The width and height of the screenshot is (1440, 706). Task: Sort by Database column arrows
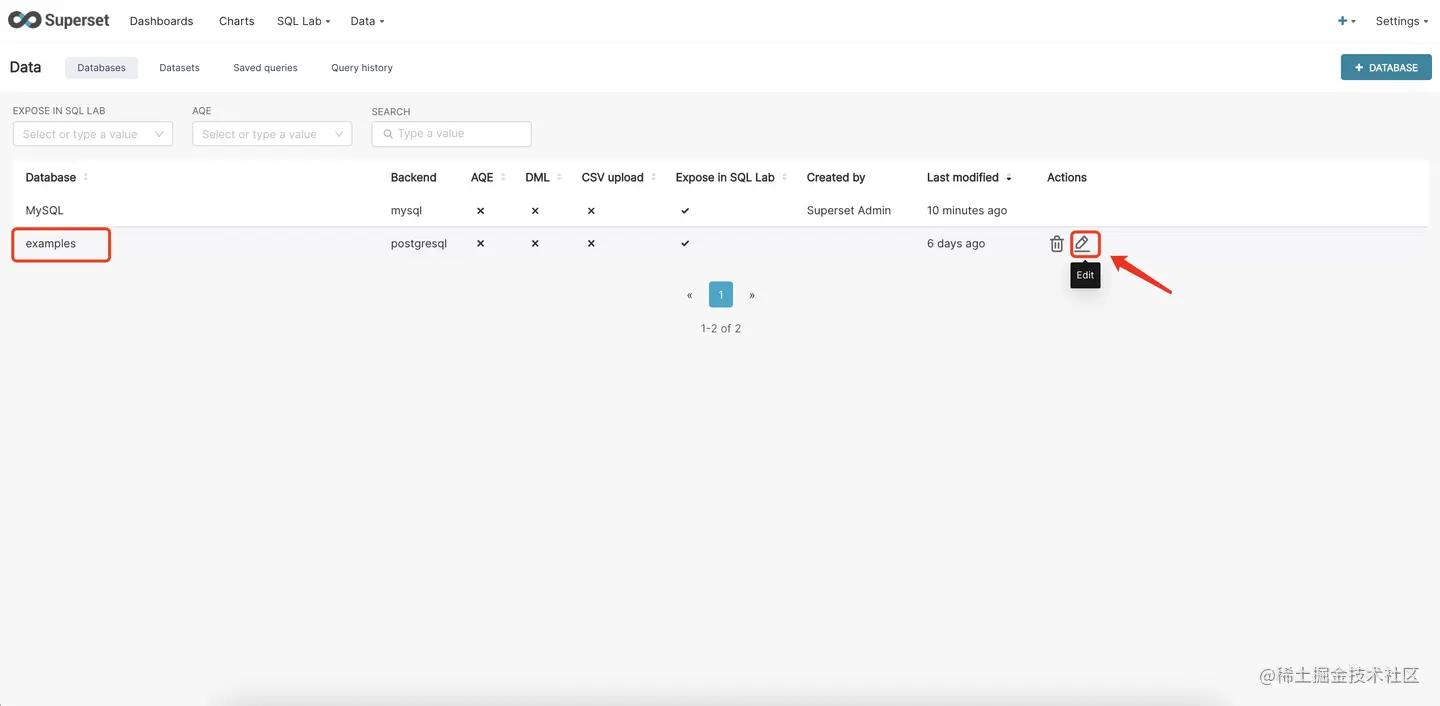86,177
